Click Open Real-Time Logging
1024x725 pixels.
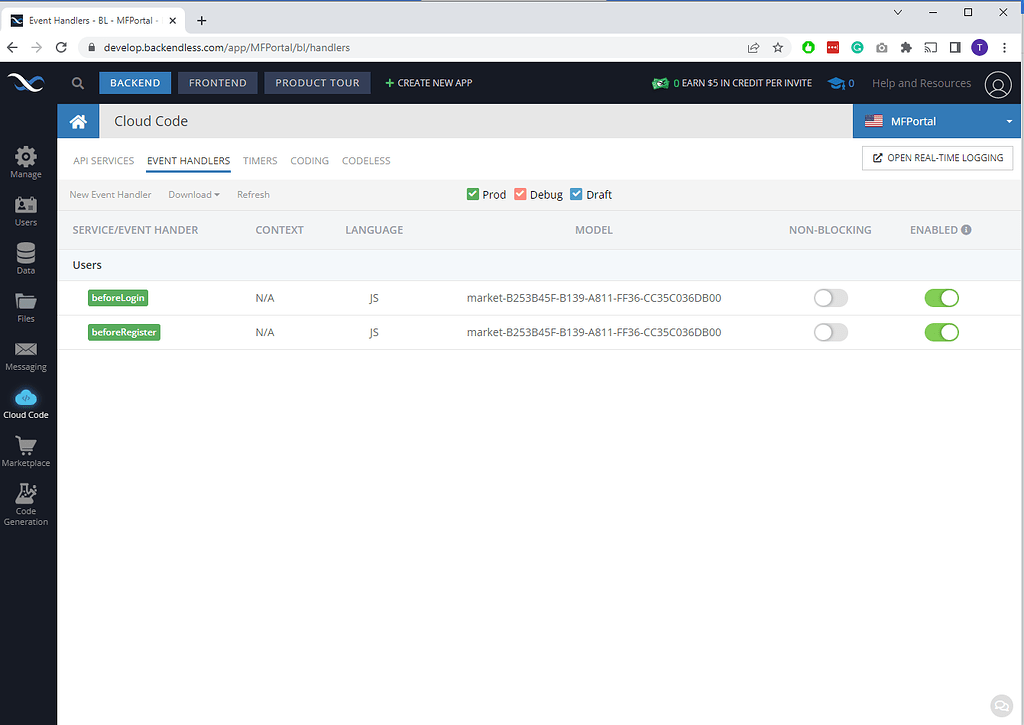[x=937, y=158]
